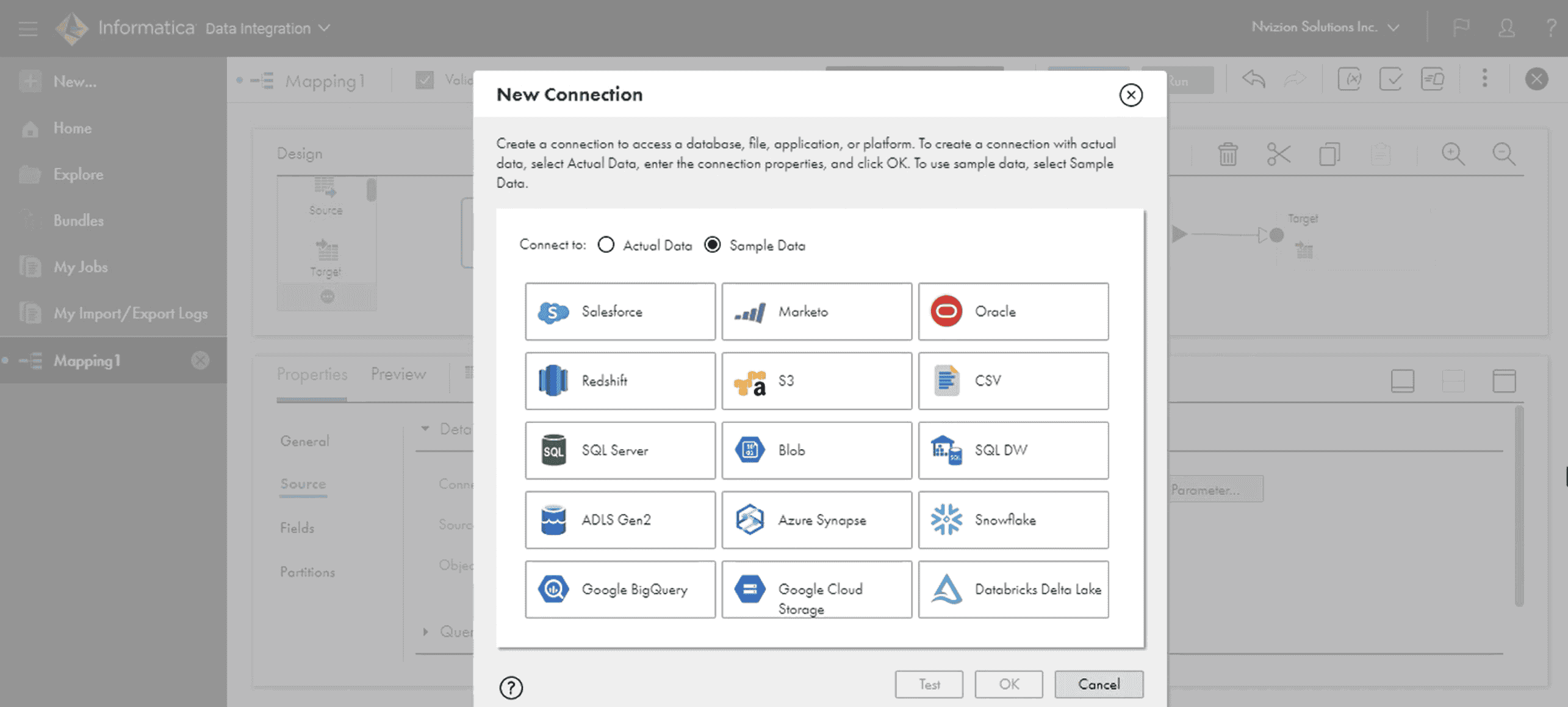
Task: Select the Target transformation in palette
Action: click(x=325, y=259)
